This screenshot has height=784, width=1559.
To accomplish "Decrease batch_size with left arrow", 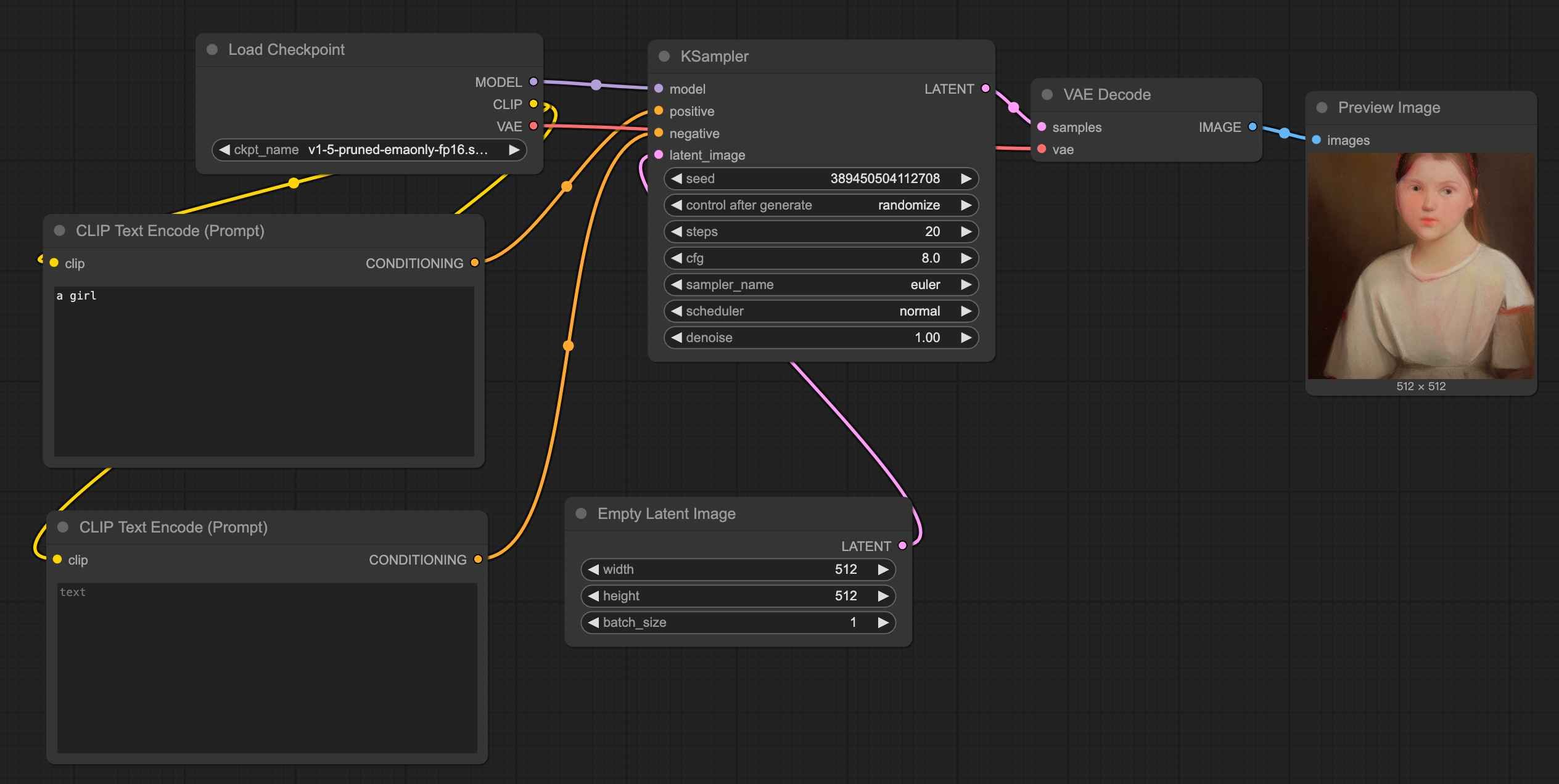I will click(x=593, y=623).
